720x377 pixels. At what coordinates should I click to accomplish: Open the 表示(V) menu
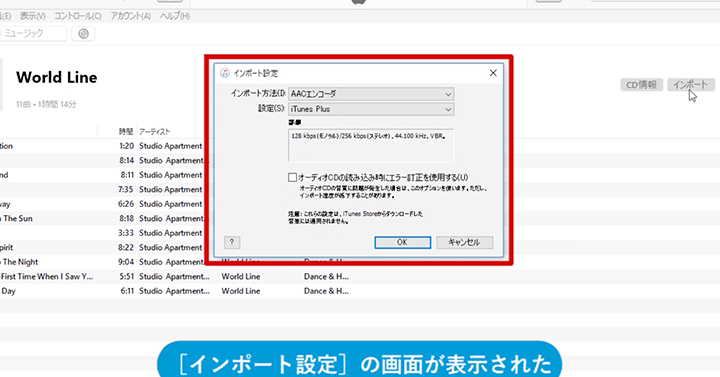click(32, 16)
